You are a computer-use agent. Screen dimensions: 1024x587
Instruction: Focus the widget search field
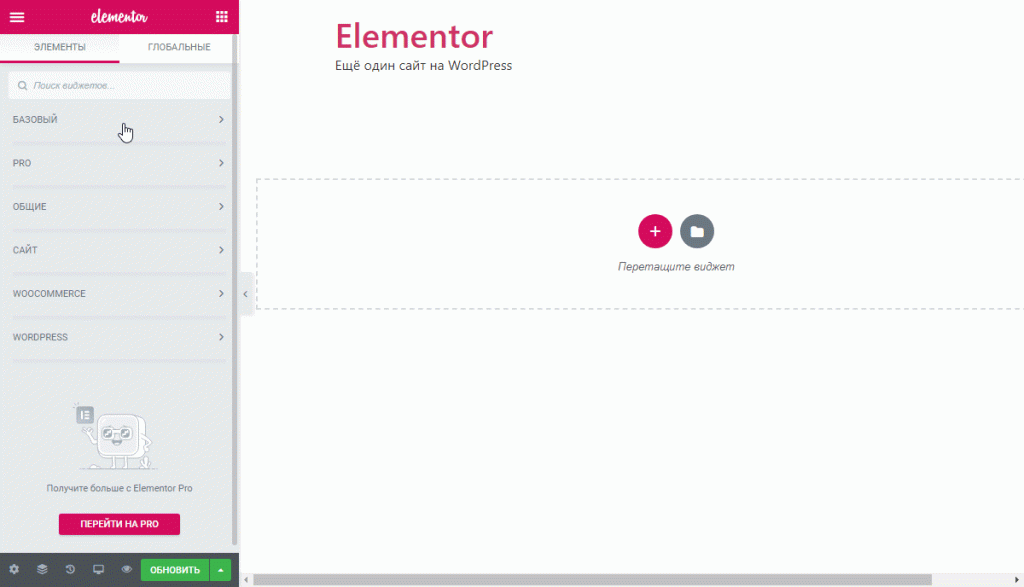click(120, 86)
